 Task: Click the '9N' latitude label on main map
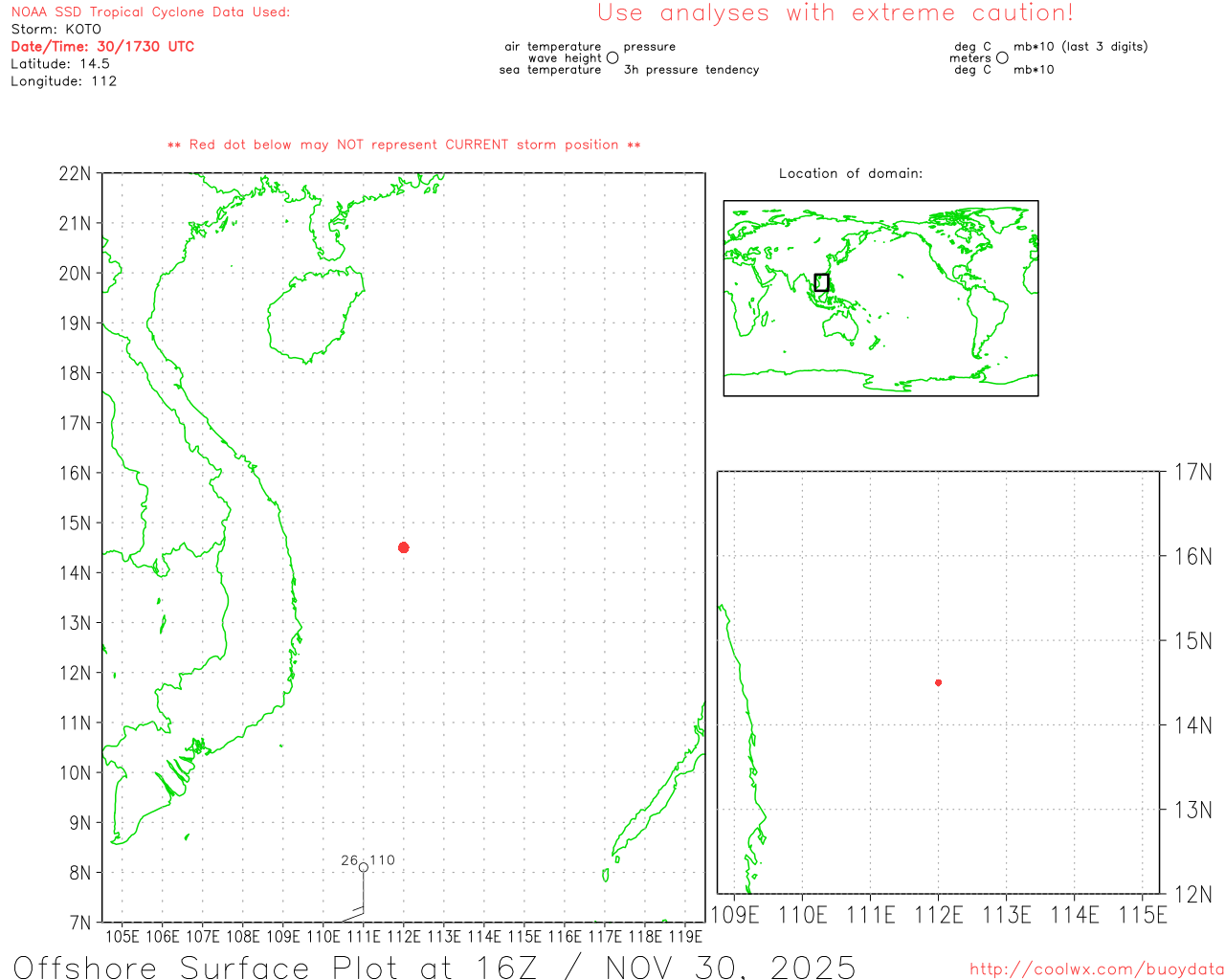(79, 823)
